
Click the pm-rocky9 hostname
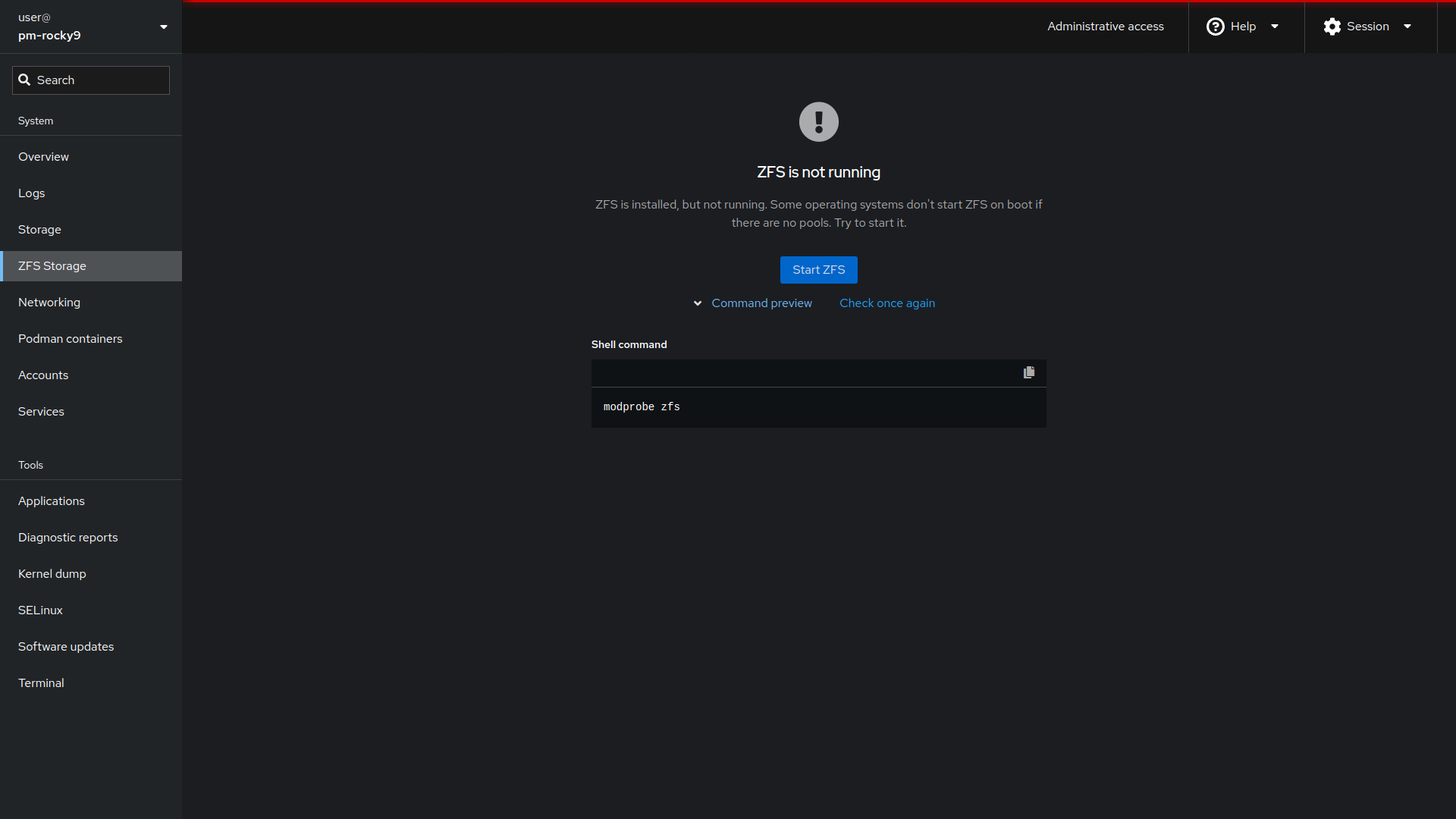[49, 36]
